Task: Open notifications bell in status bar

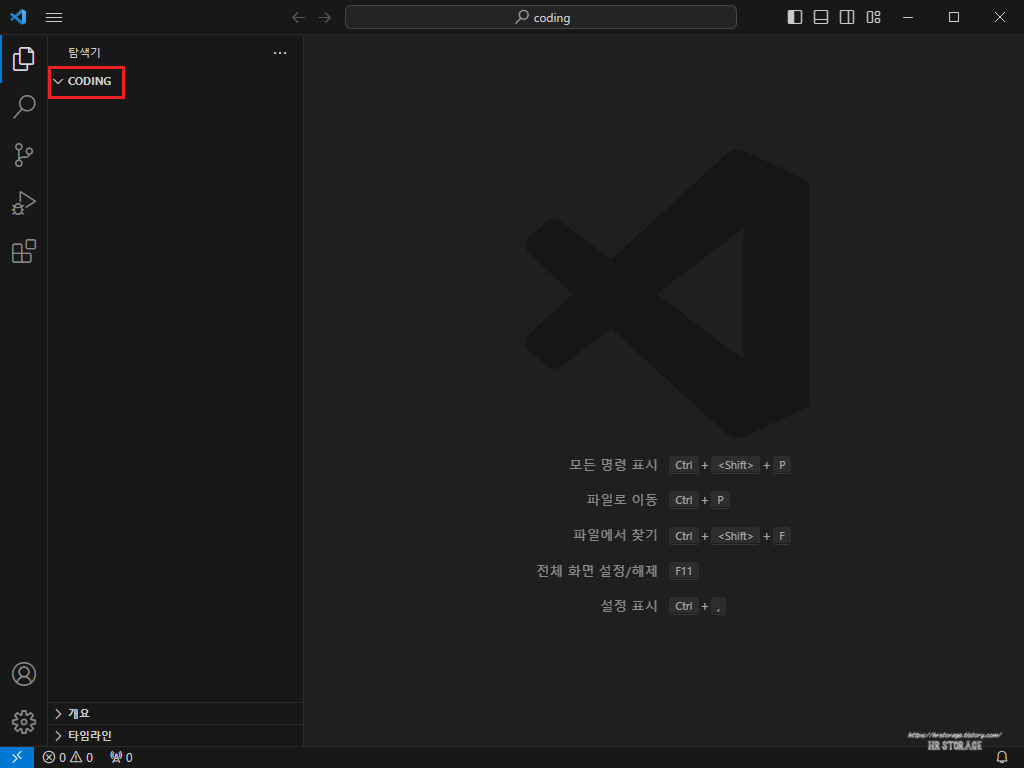Action: click(1002, 758)
